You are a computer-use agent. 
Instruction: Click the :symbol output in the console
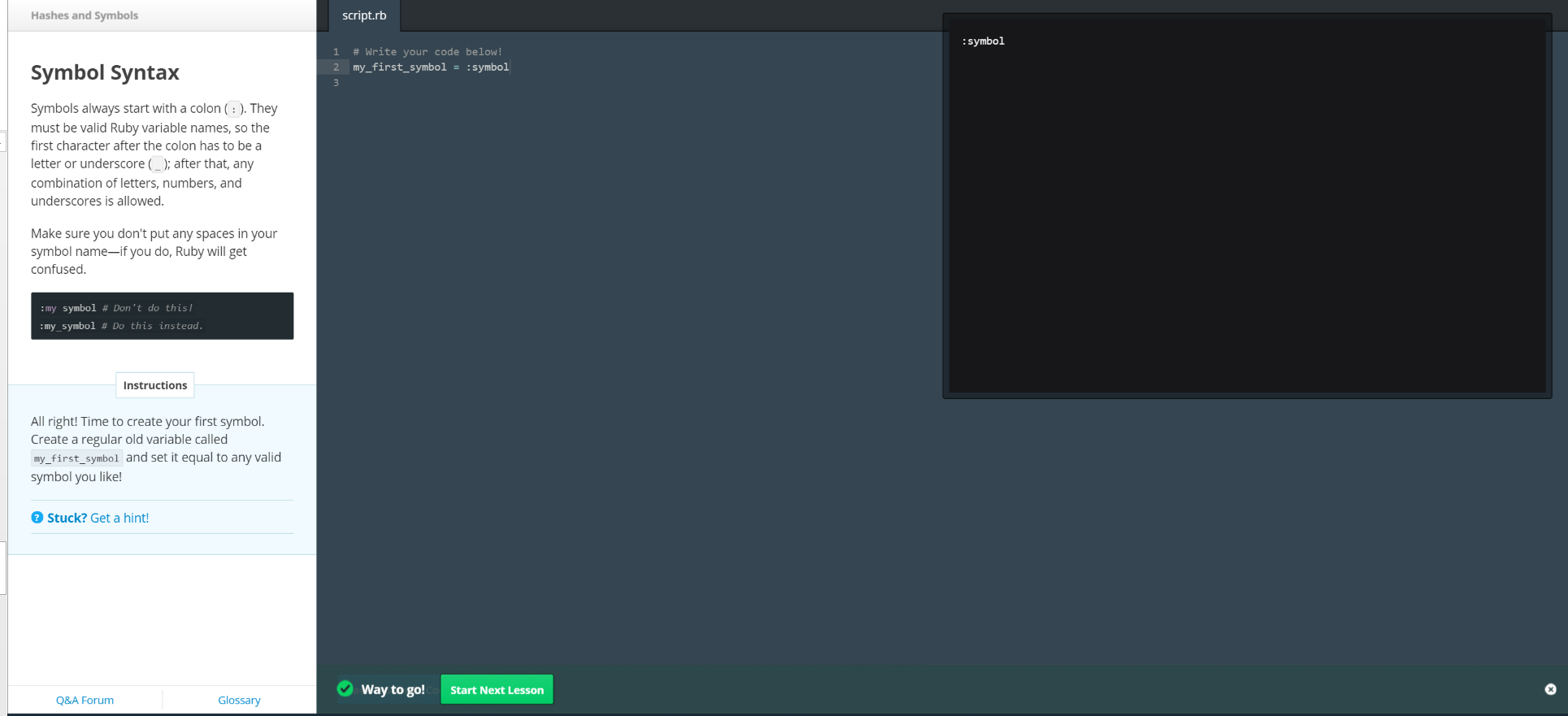coord(983,41)
